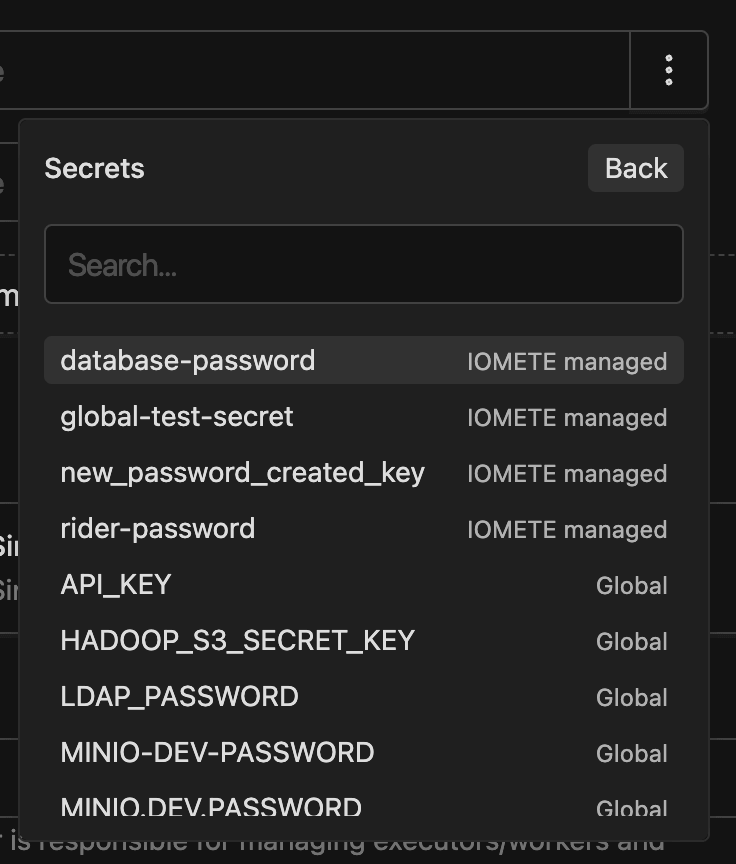Click the Secrets panel heading

coord(94,168)
